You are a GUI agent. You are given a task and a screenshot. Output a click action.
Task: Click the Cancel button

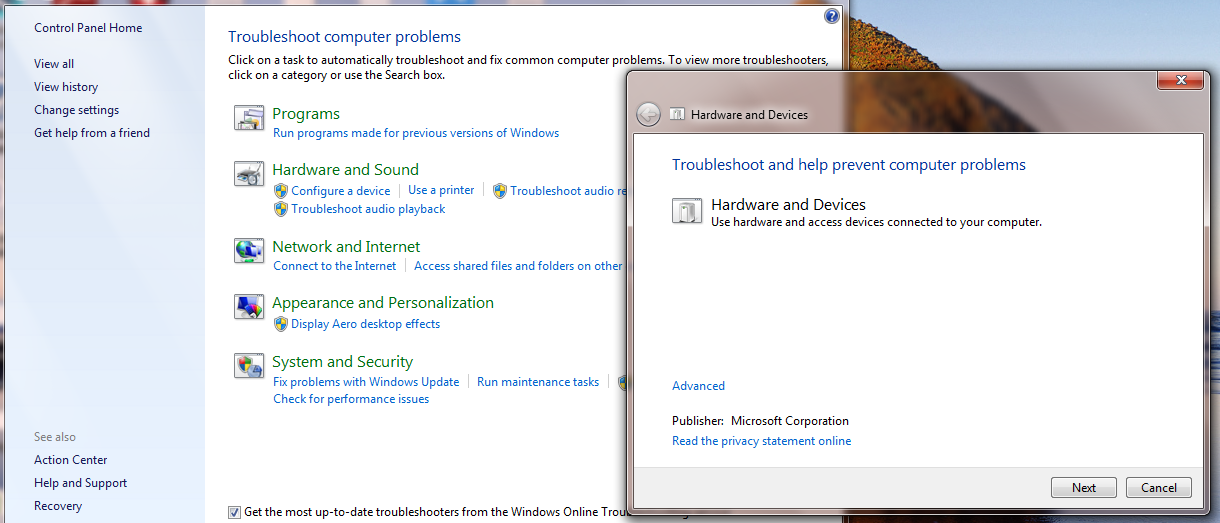(x=1159, y=488)
